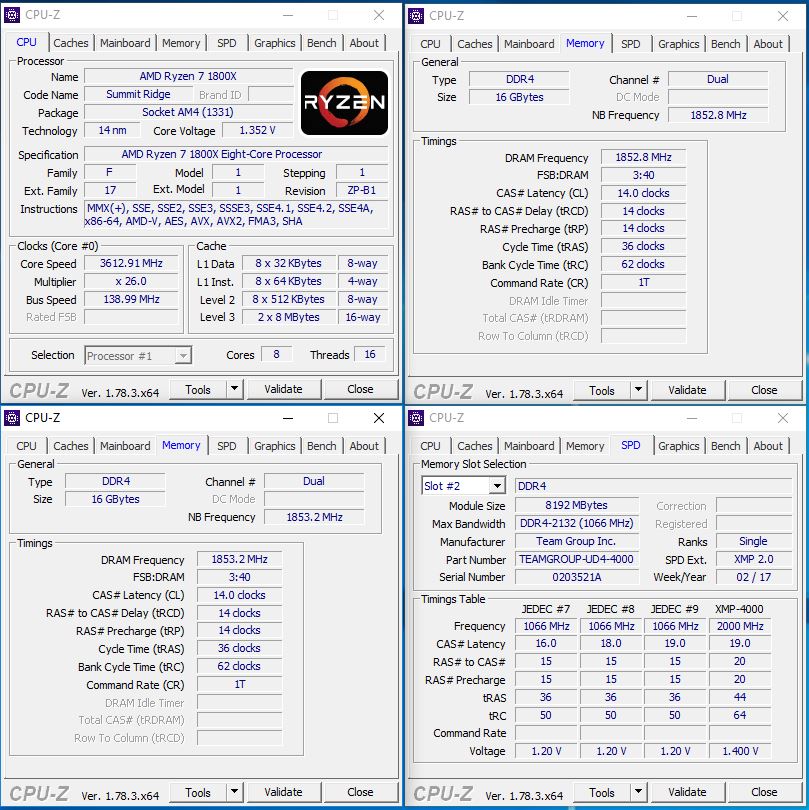This screenshot has width=809, height=810.
Task: Click Validate in the CPU window
Action: pos(283,389)
